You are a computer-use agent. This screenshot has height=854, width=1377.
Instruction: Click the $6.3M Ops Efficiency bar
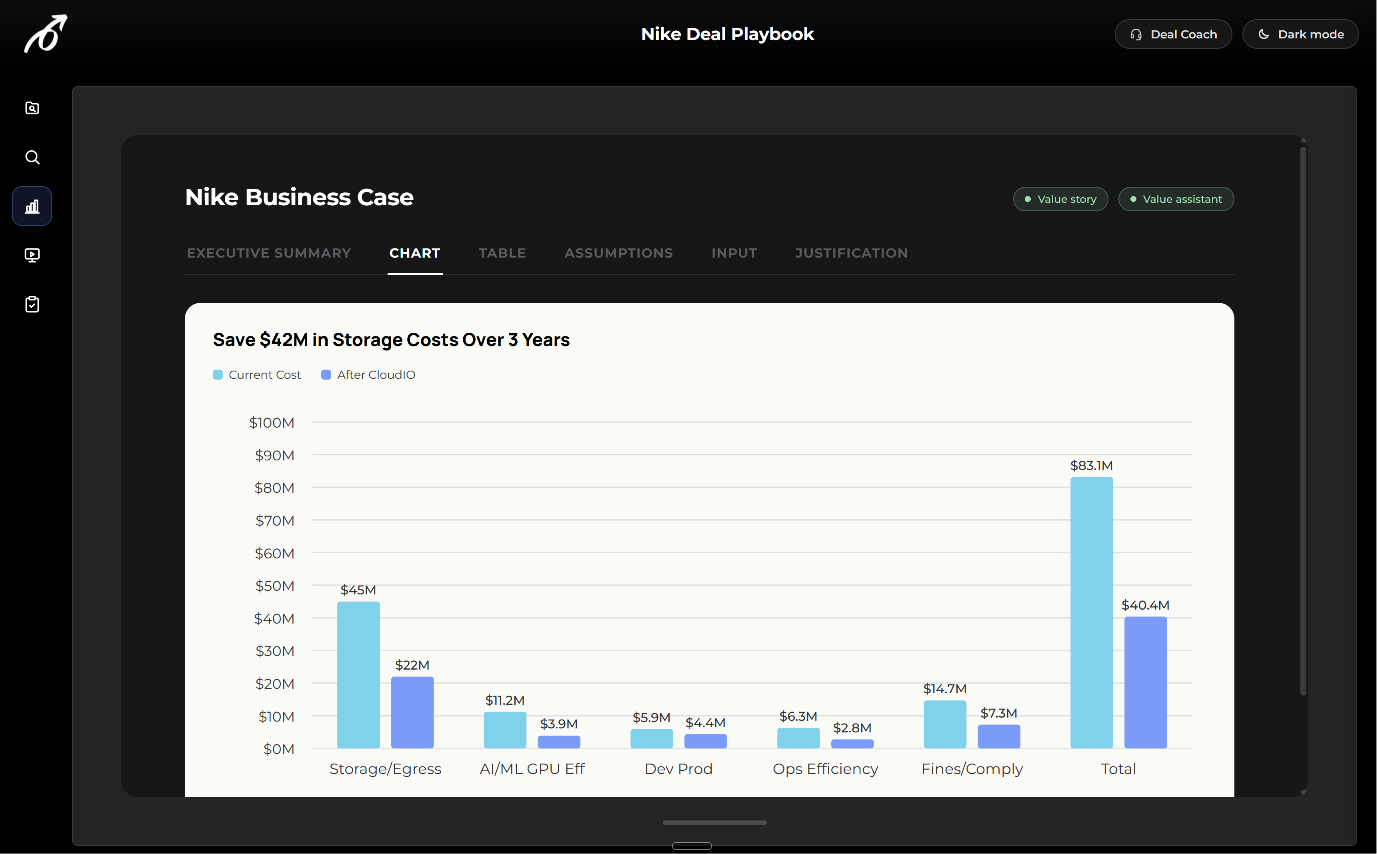click(798, 738)
